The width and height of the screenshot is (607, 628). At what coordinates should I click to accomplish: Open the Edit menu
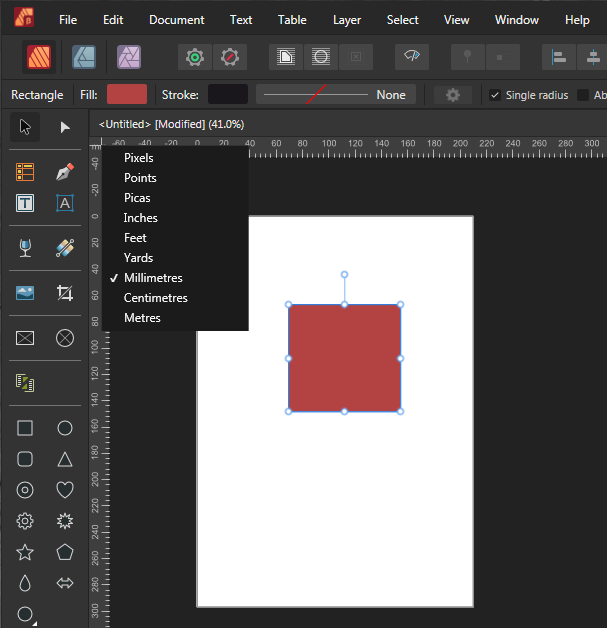(113, 20)
